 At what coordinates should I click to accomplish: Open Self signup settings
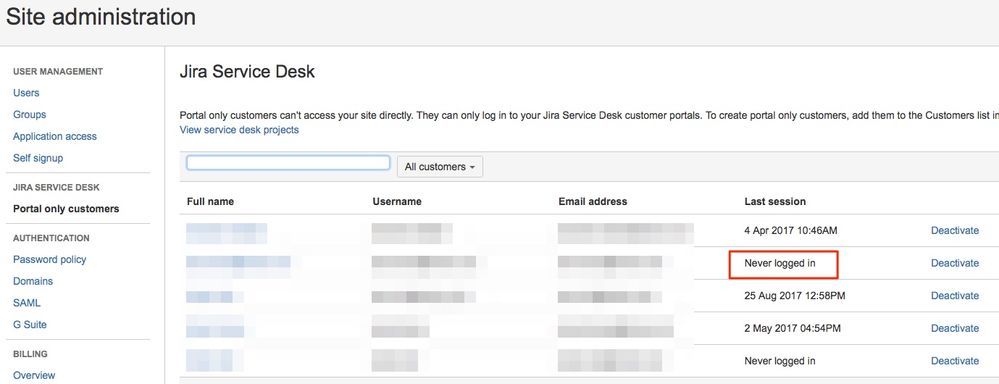[38, 158]
